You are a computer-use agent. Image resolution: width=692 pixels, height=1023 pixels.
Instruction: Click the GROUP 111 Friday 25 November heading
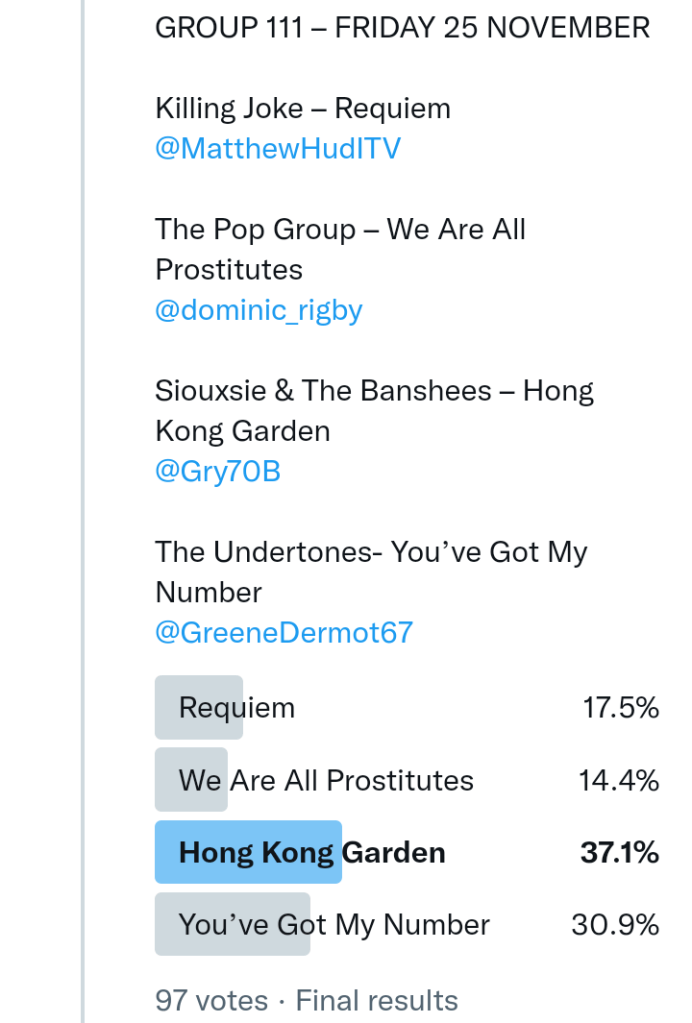click(402, 28)
